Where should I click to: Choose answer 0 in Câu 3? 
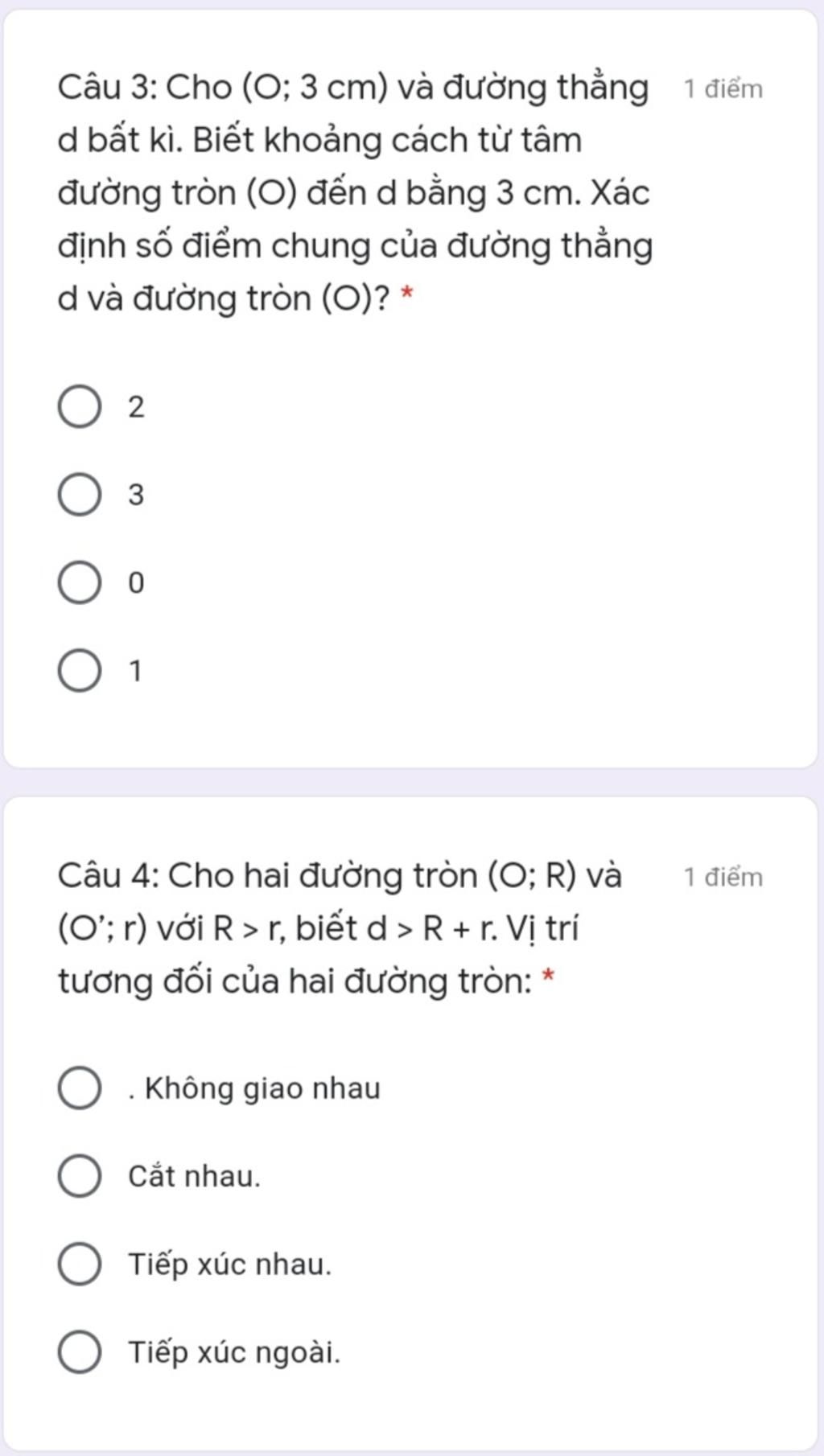[x=80, y=583]
